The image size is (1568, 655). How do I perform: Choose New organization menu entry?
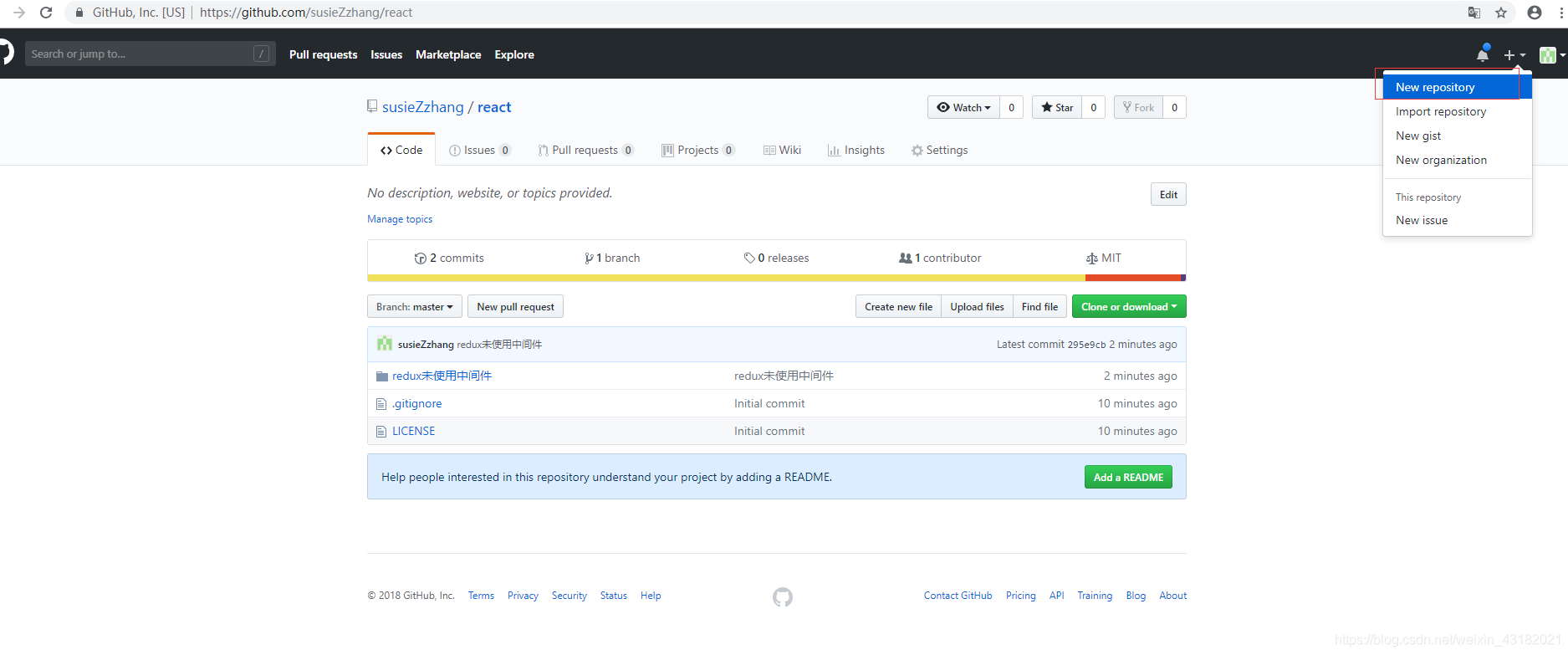(x=1458, y=160)
